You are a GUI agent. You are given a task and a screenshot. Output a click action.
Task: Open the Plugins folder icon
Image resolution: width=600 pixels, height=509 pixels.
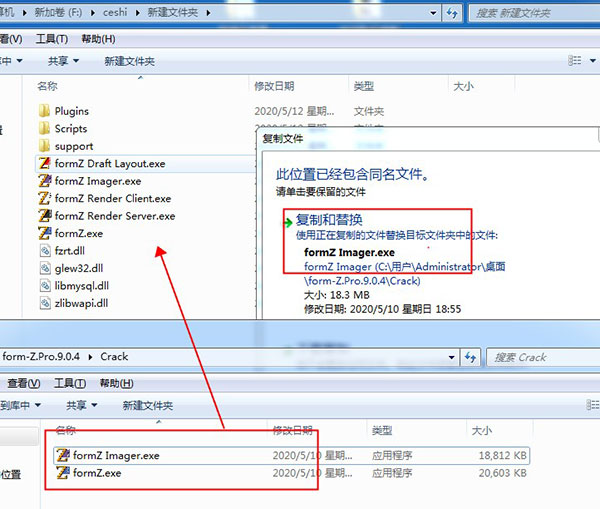44,111
